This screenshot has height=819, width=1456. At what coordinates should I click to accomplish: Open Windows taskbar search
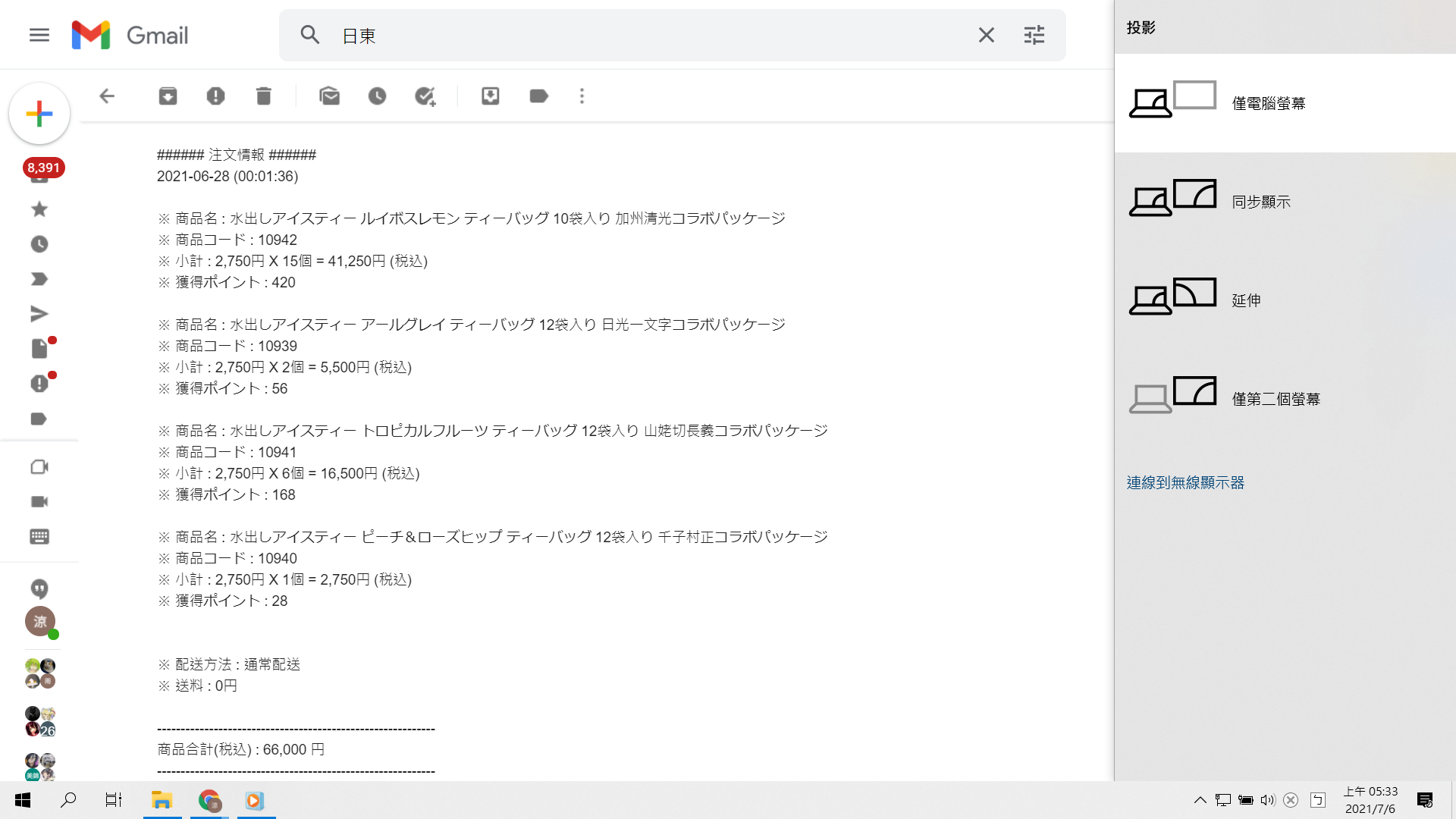tap(68, 800)
